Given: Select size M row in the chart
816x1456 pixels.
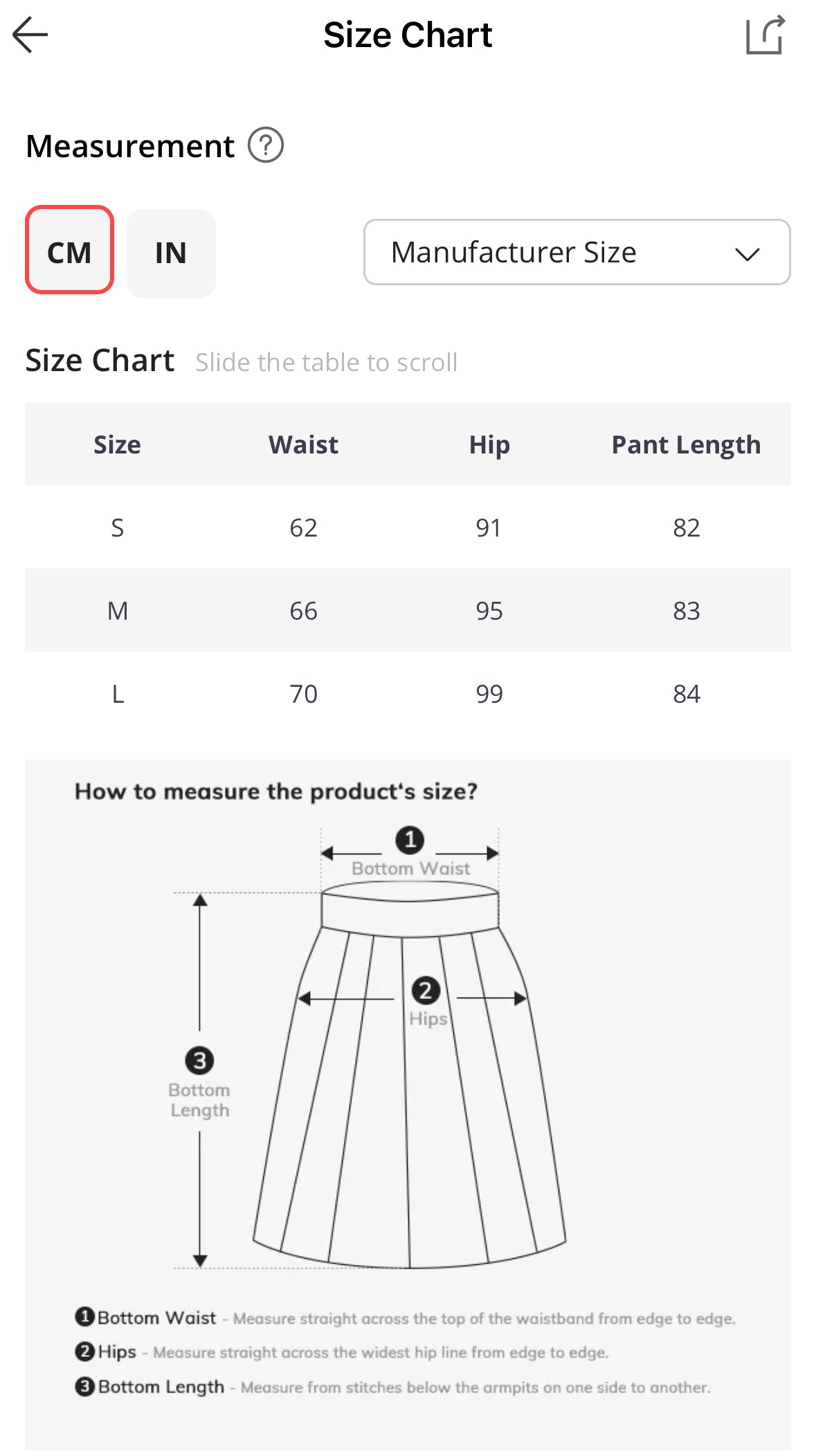Looking at the screenshot, I should click(408, 610).
